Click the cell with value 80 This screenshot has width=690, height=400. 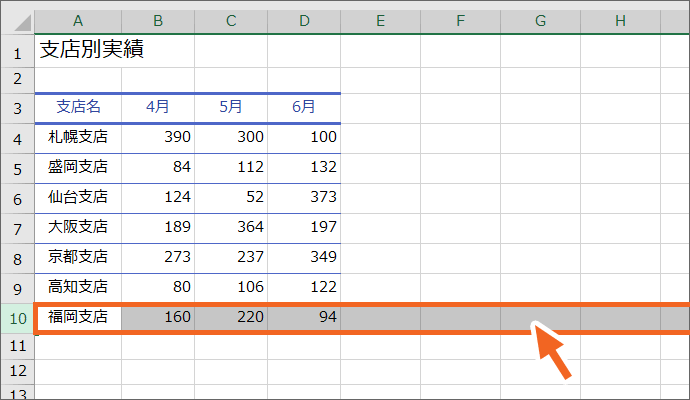158,288
